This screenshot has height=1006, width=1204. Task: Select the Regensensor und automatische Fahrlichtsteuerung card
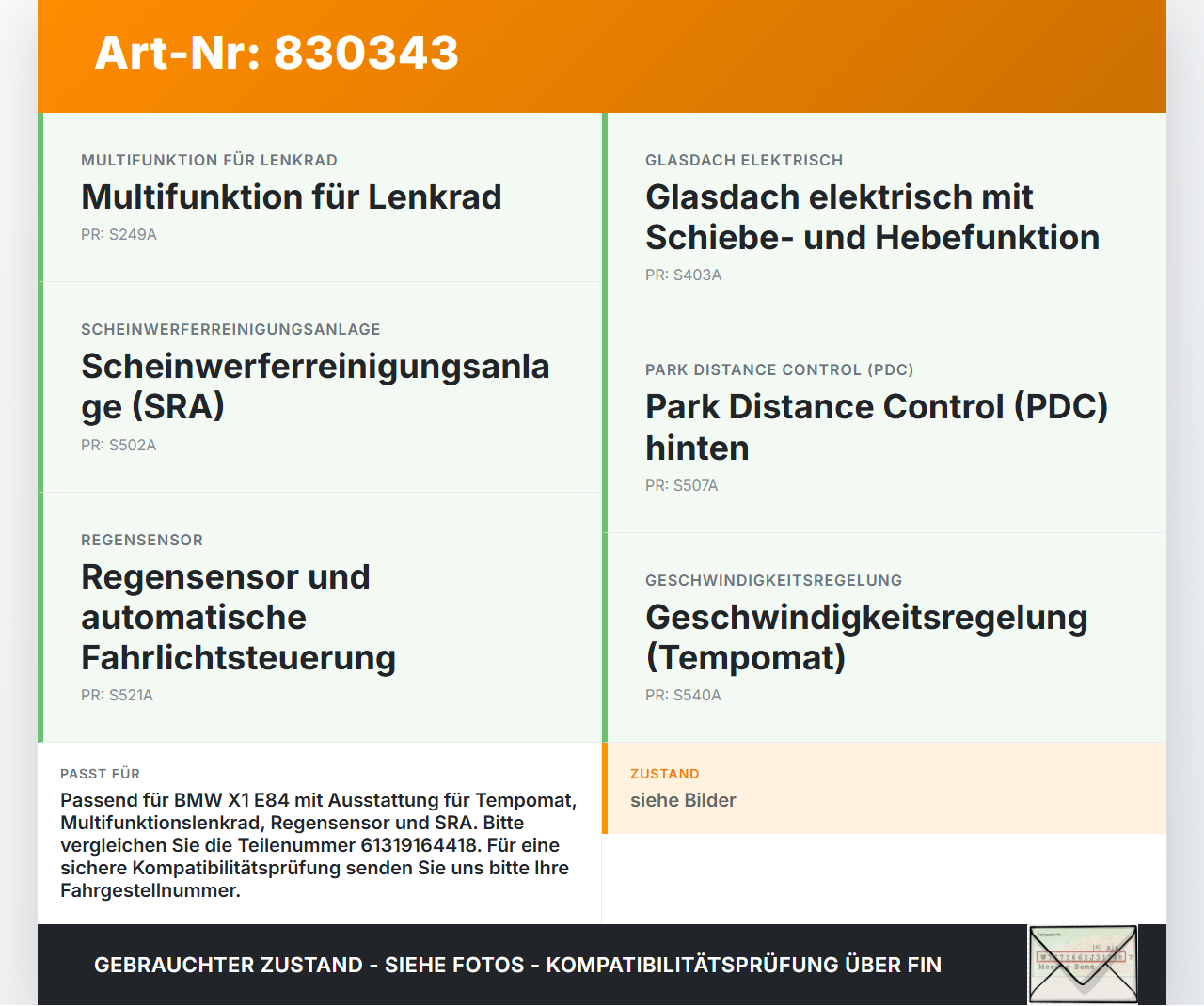pyautogui.click(x=320, y=618)
